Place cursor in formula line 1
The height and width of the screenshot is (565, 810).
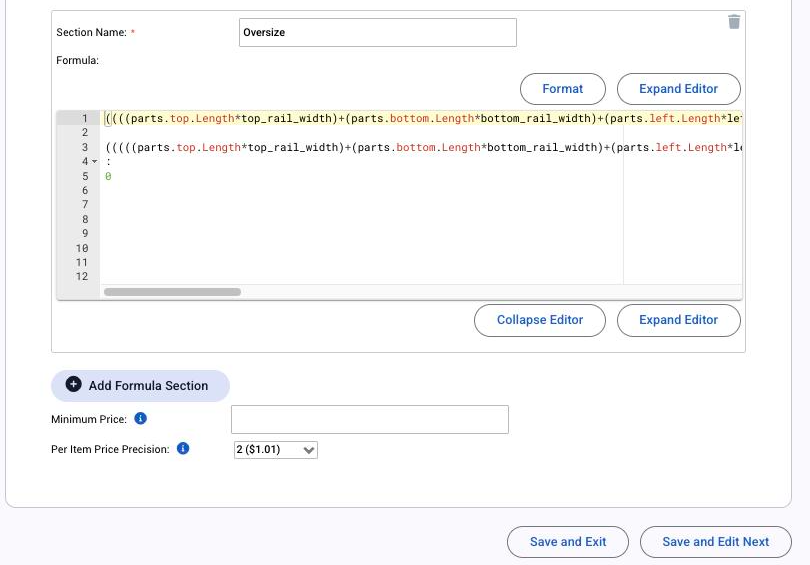(x=421, y=118)
